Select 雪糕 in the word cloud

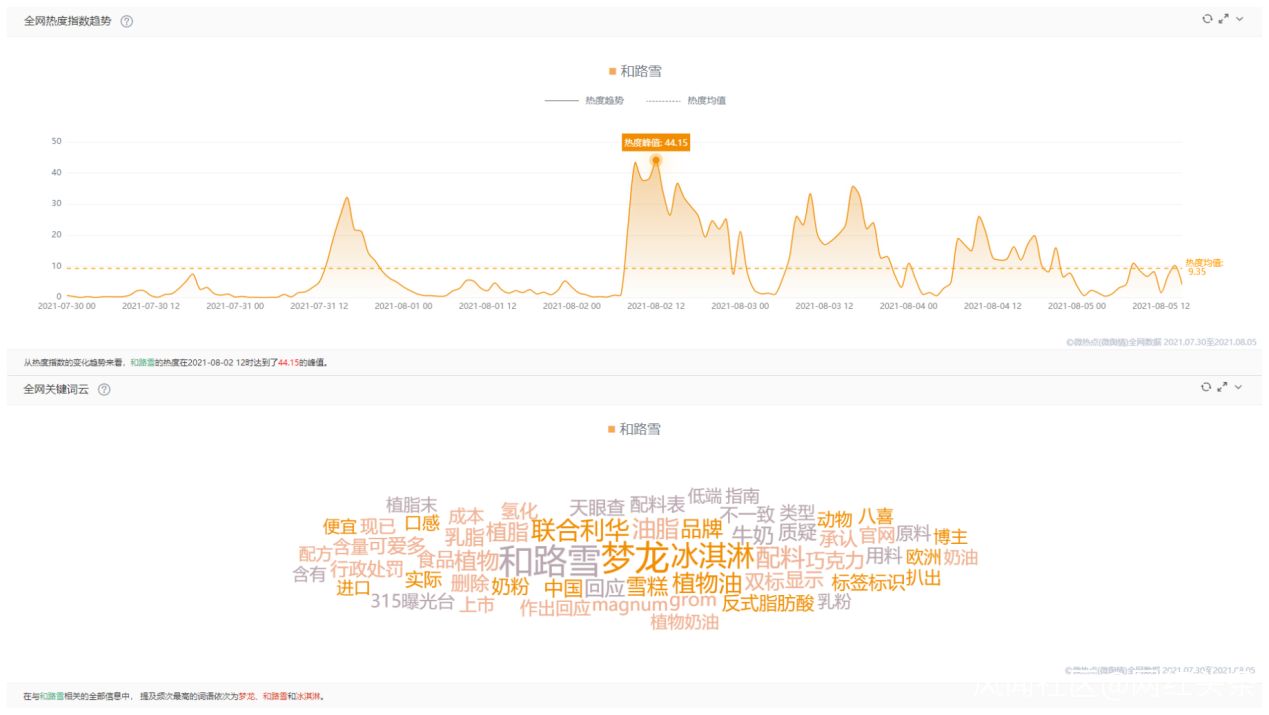pos(647,587)
